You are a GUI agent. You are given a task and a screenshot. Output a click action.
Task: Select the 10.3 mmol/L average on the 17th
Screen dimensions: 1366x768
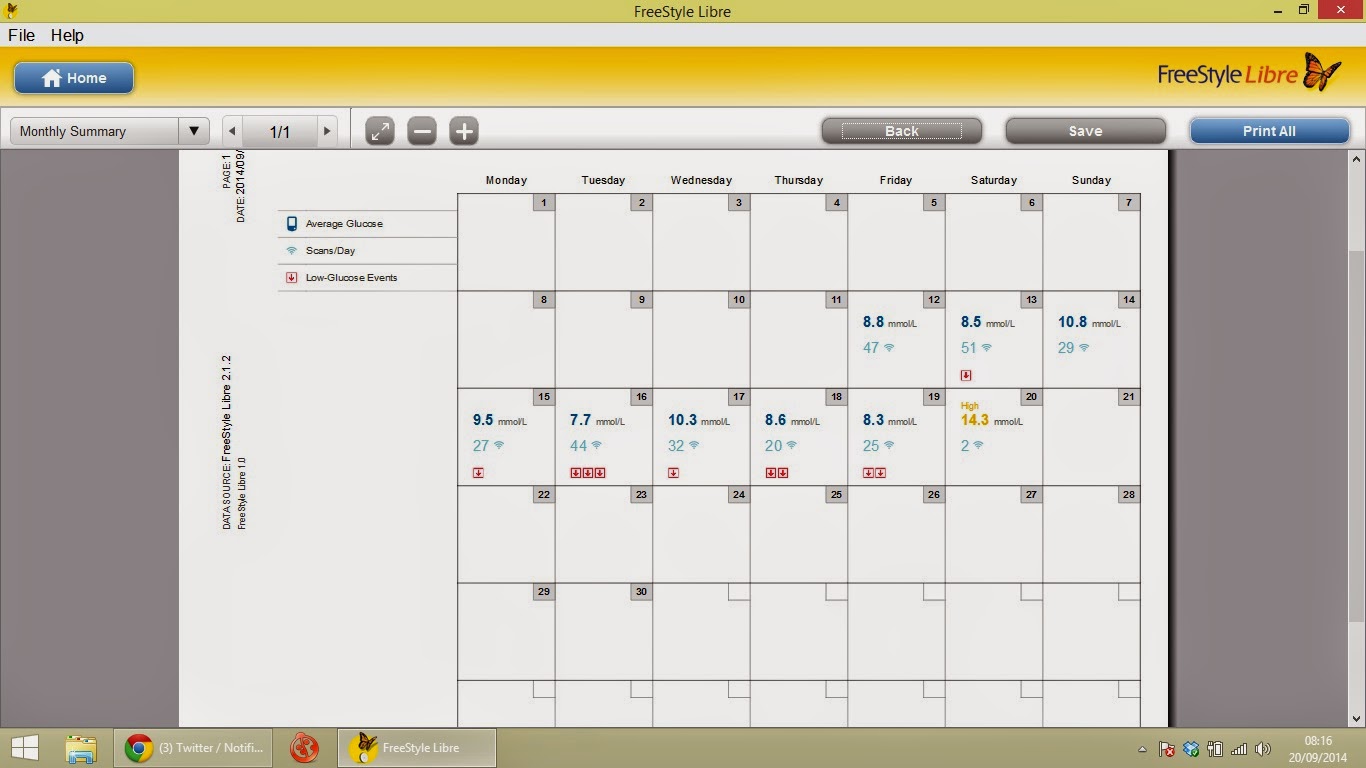(699, 421)
